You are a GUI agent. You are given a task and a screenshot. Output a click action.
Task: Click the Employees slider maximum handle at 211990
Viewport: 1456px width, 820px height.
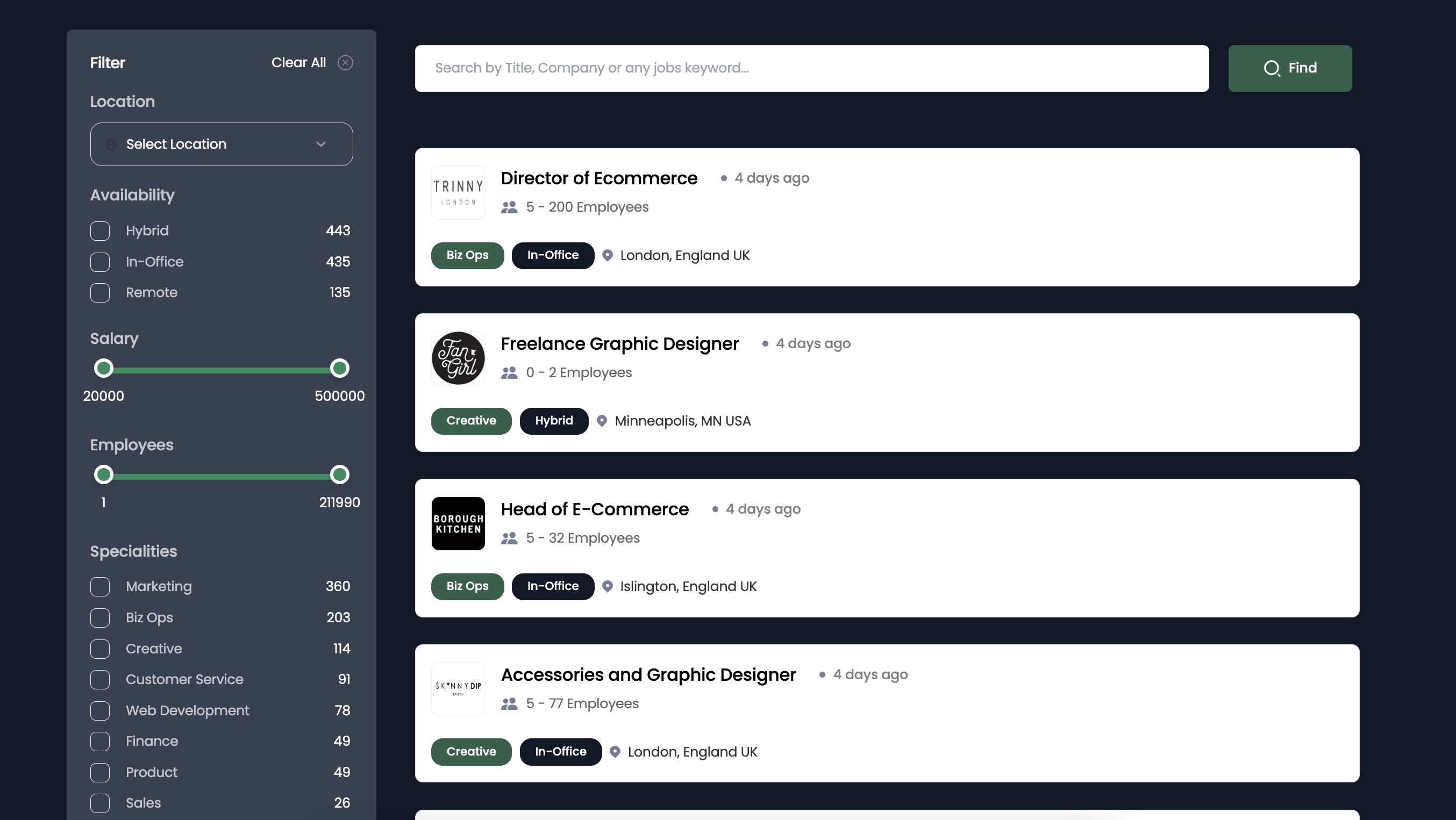pos(340,475)
